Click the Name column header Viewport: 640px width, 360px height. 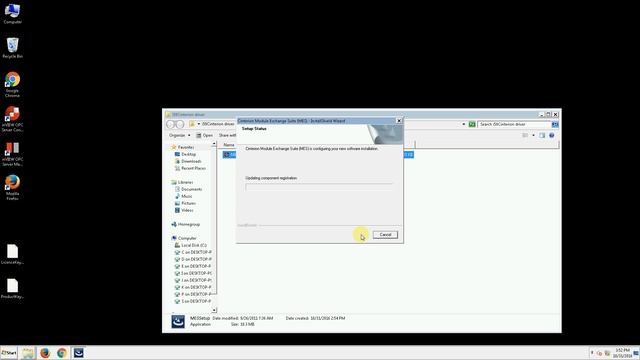coord(229,144)
